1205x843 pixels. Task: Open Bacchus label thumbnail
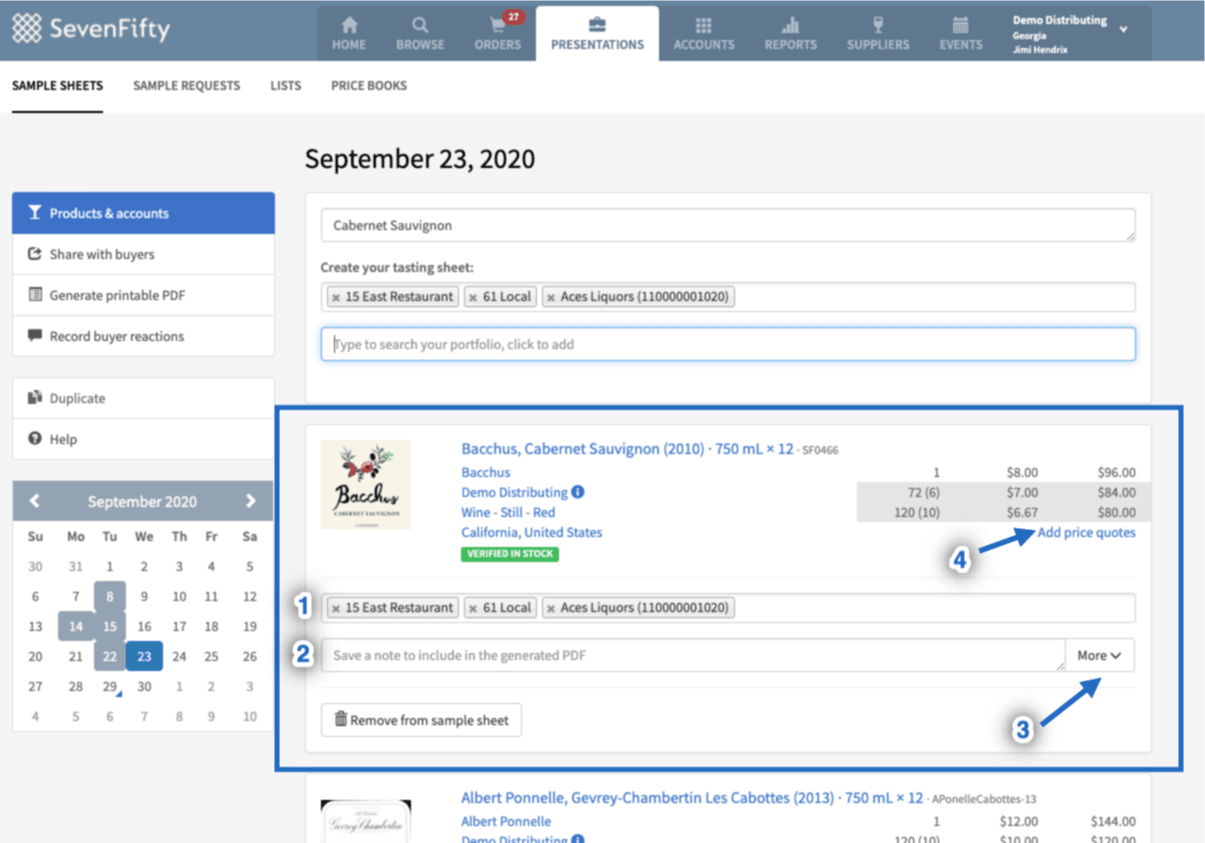coord(366,485)
